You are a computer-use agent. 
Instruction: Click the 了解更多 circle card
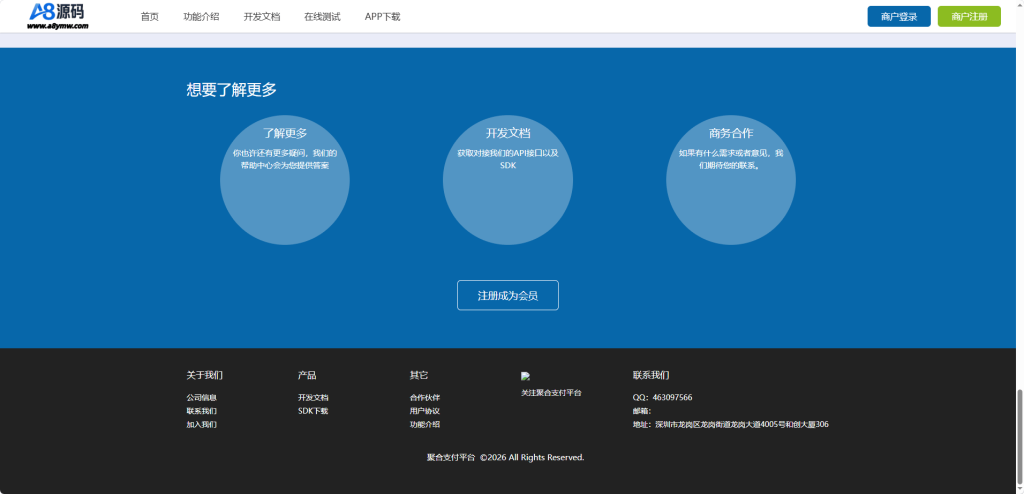[285, 180]
